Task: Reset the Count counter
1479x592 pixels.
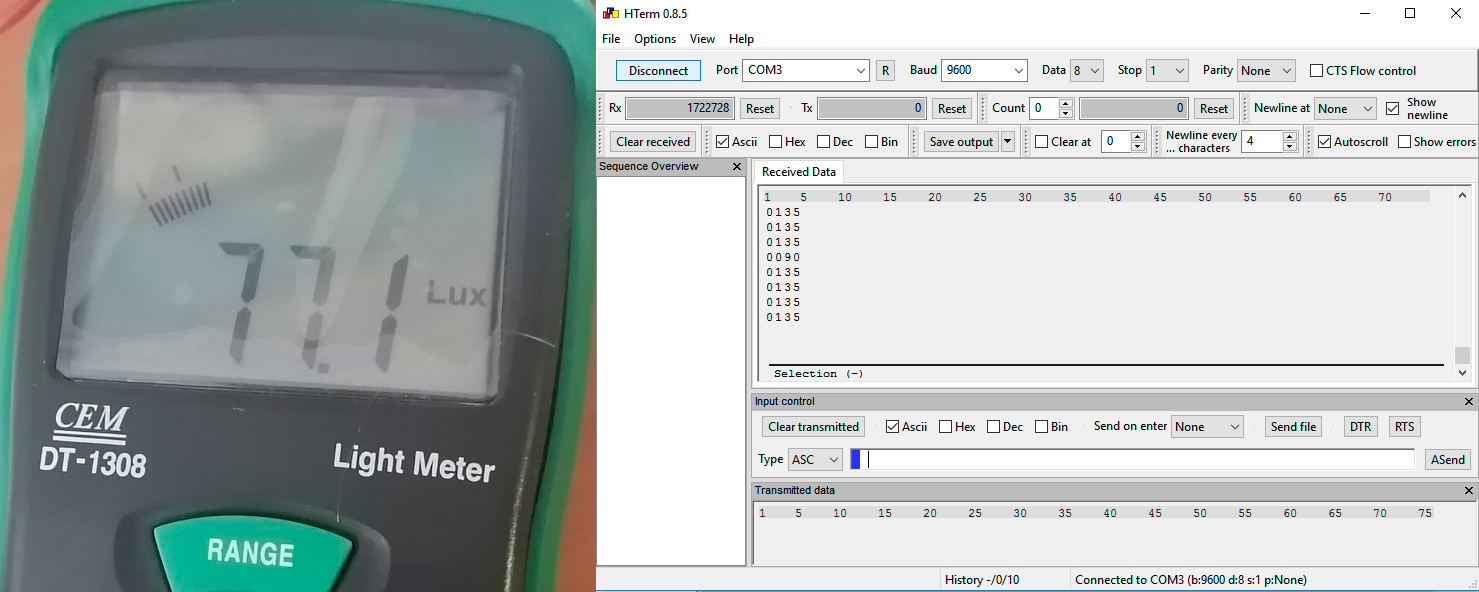Action: pos(1214,108)
